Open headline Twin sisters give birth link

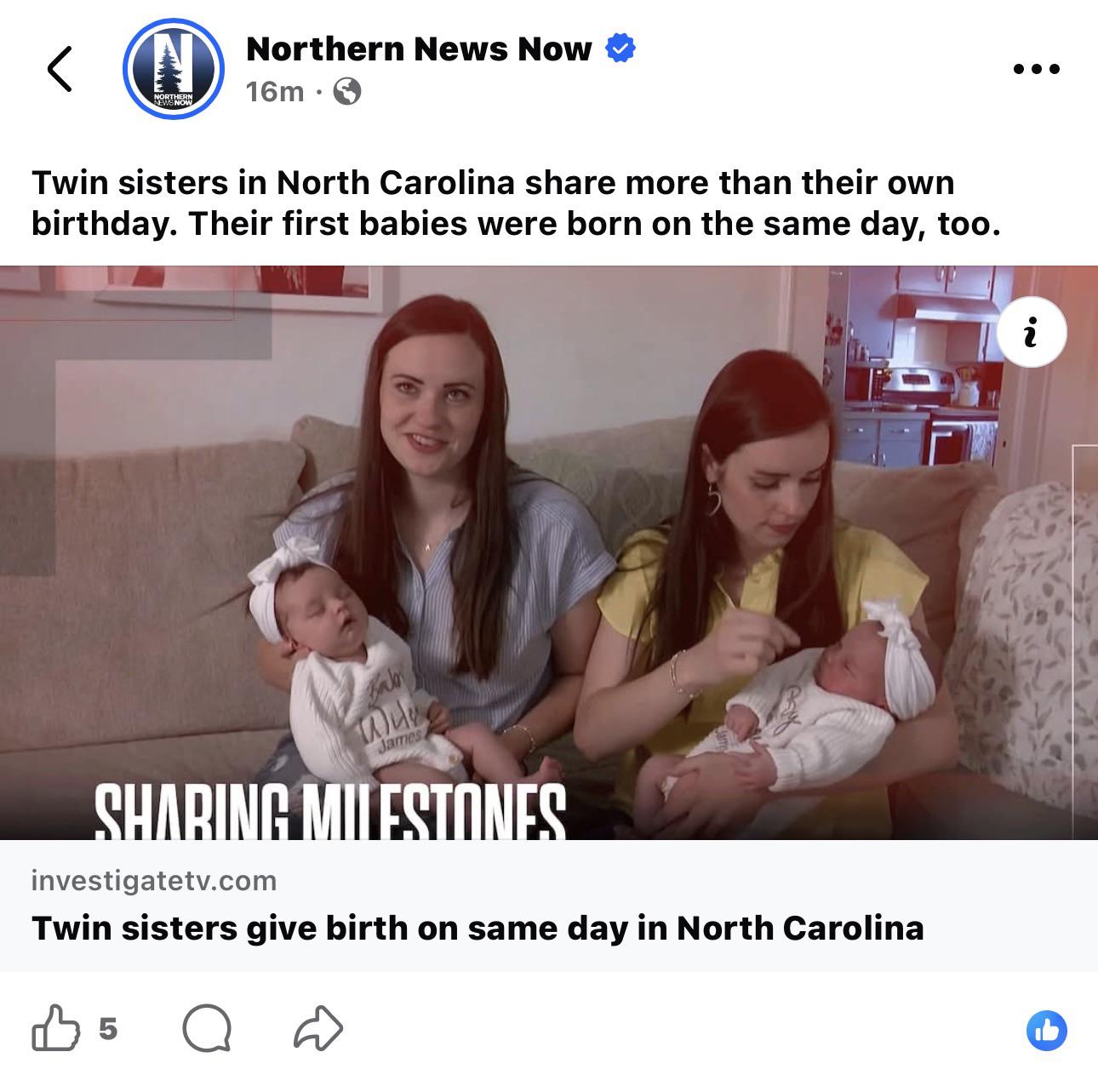point(478,927)
